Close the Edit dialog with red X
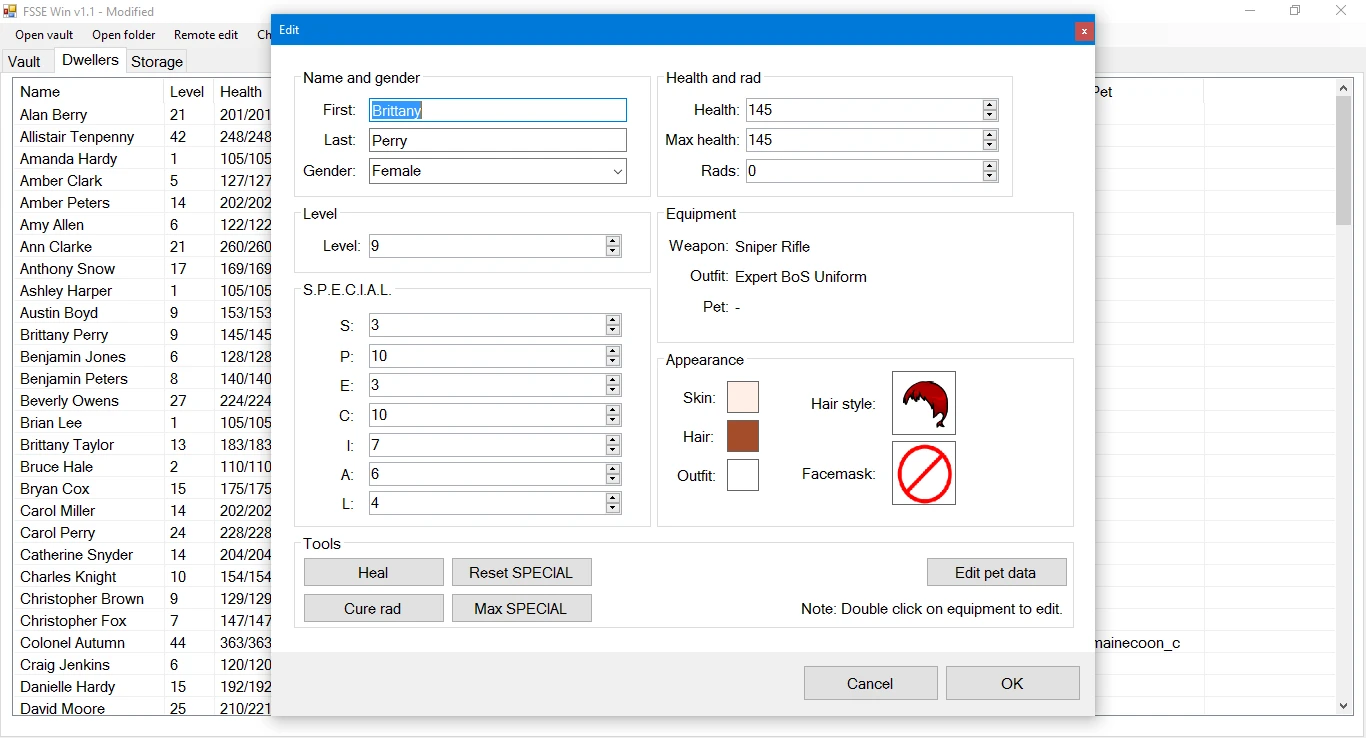Screen dimensions: 1366x738 (x=1083, y=31)
